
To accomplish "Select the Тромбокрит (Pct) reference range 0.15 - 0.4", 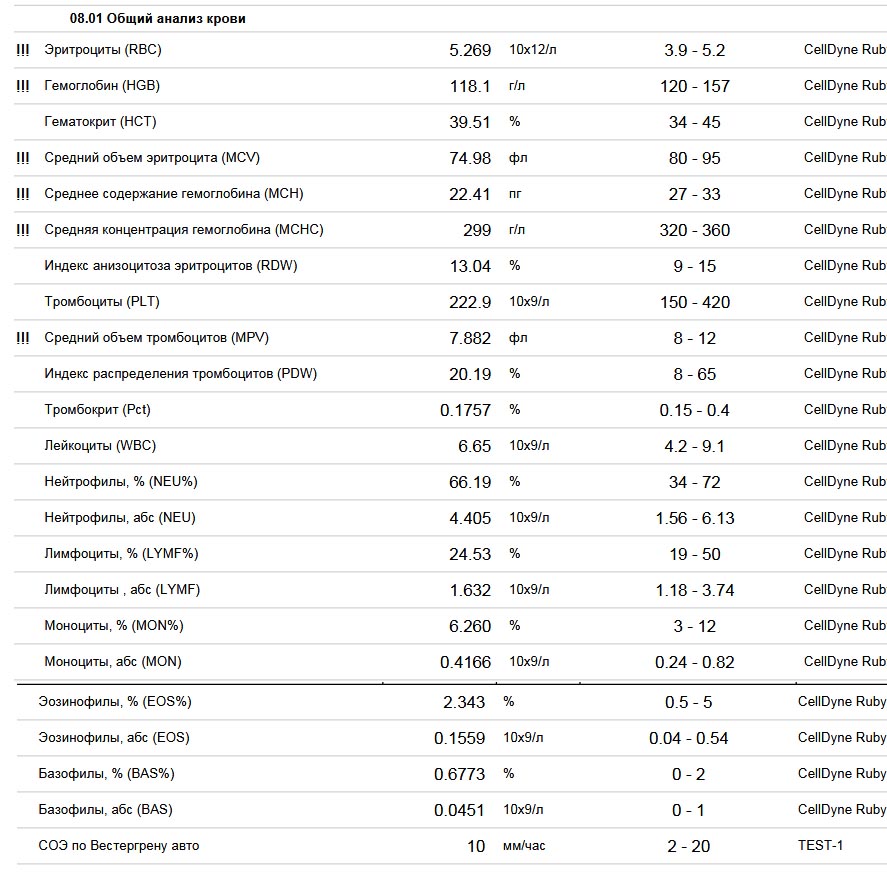I will (694, 410).
